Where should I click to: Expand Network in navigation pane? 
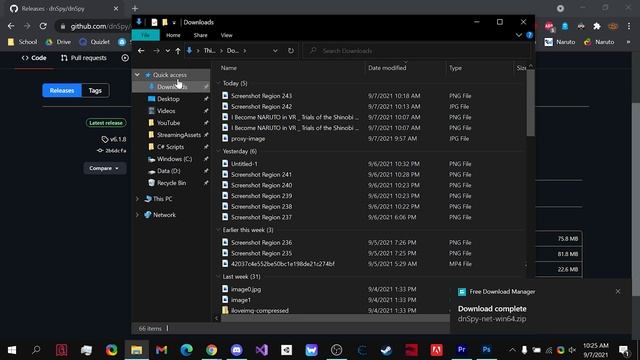click(x=137, y=215)
